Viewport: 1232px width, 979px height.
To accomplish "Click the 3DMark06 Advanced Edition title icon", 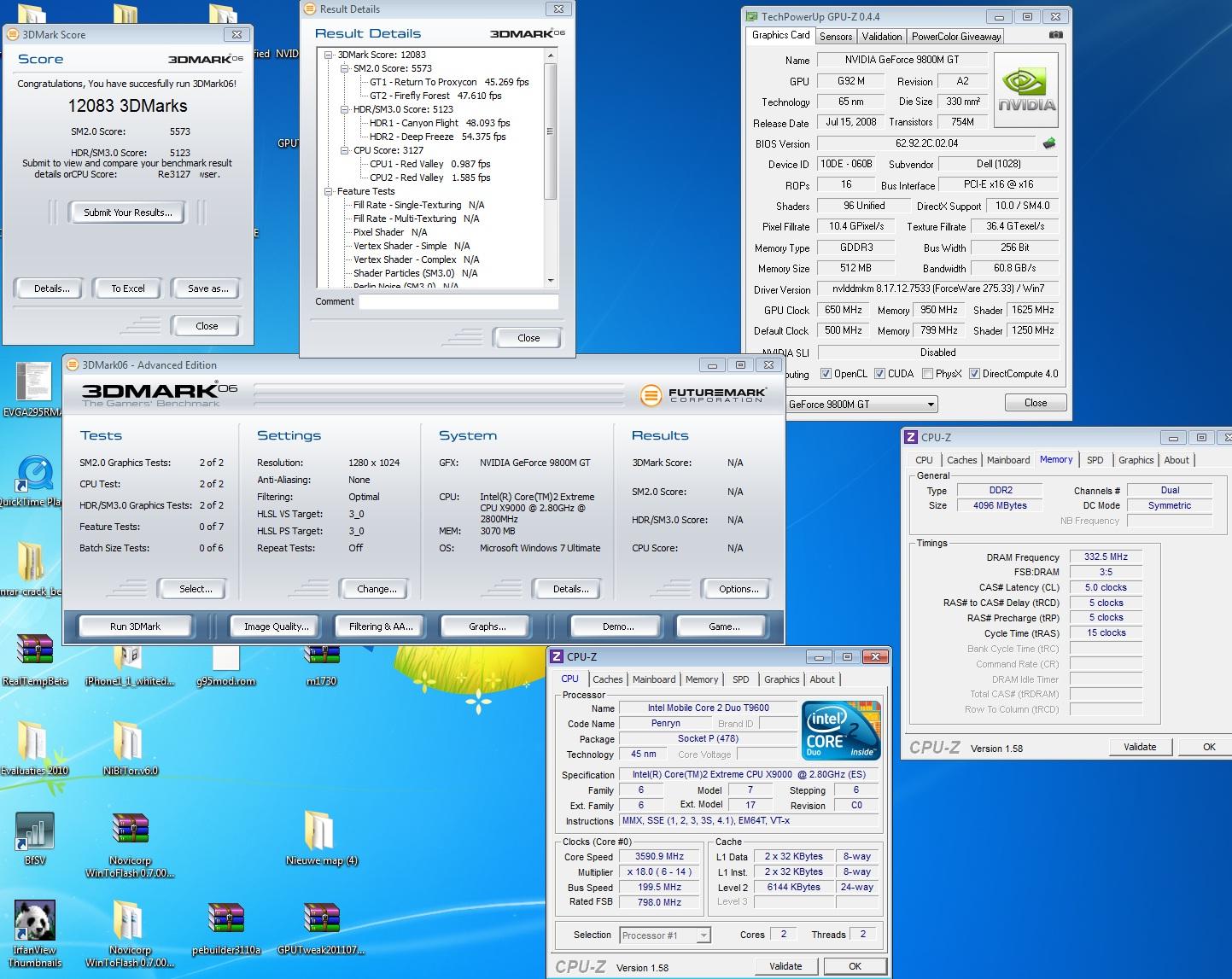I will [72, 364].
